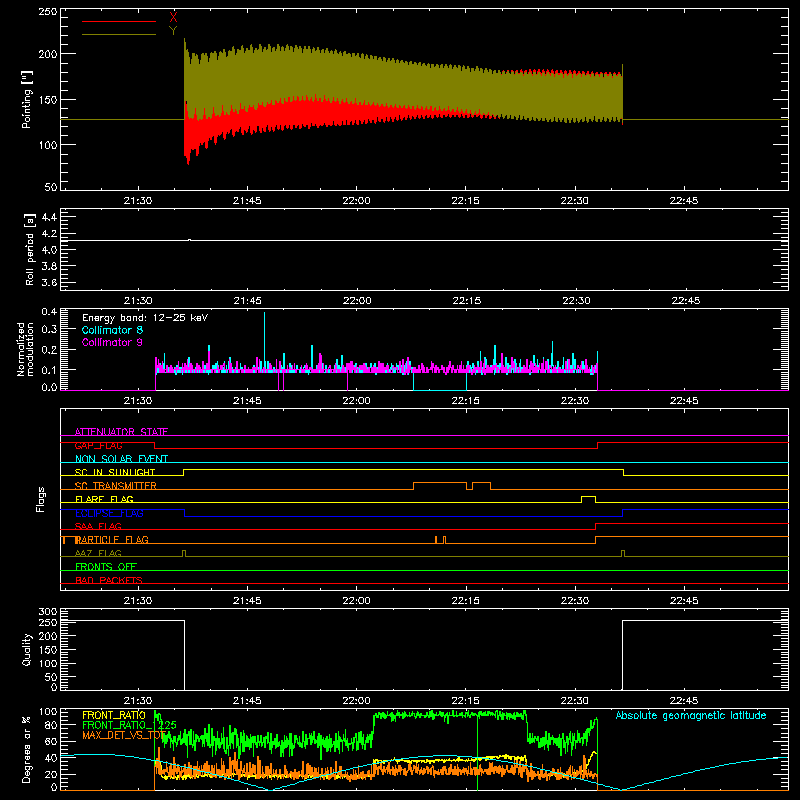Click '22:30' time label under modulation plot
Viewport: 800px width, 800px height.
point(575,401)
